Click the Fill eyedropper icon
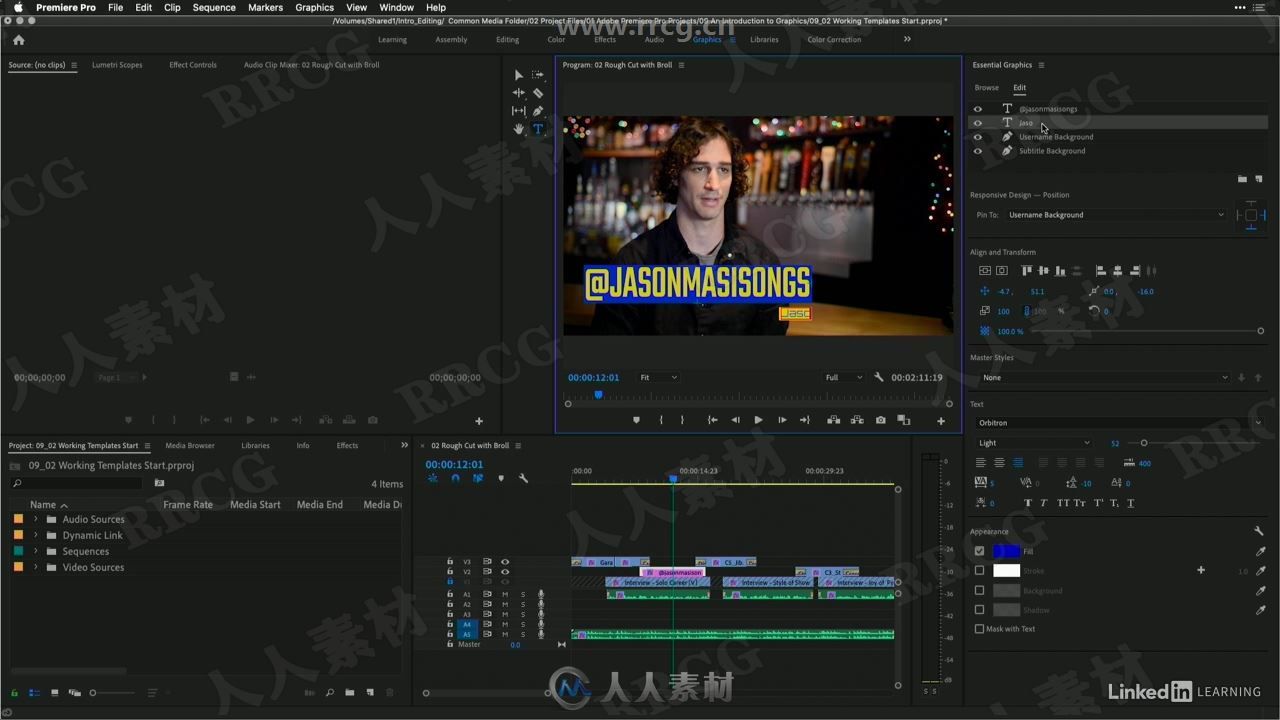 [1260, 551]
